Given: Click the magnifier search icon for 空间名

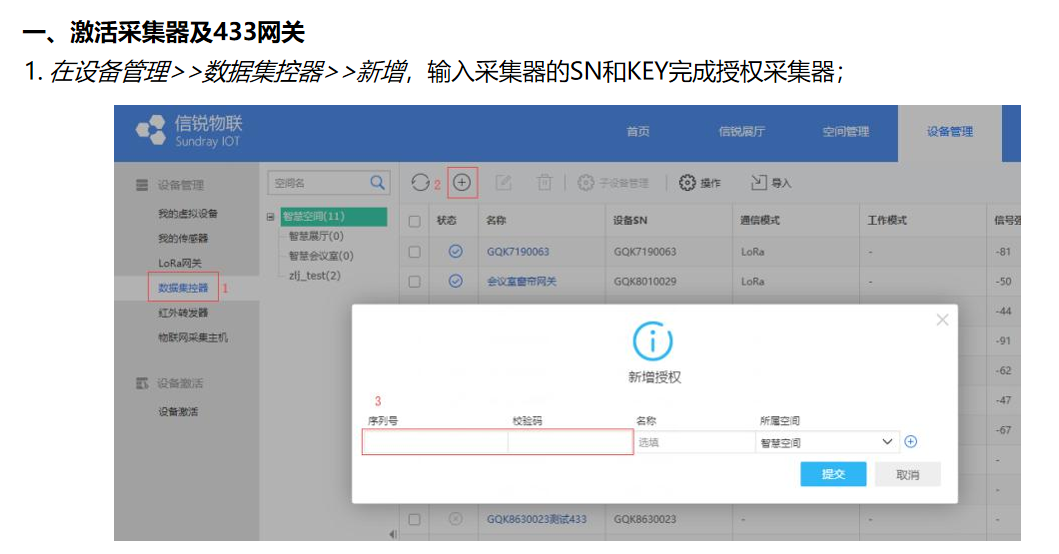Looking at the screenshot, I should (378, 182).
